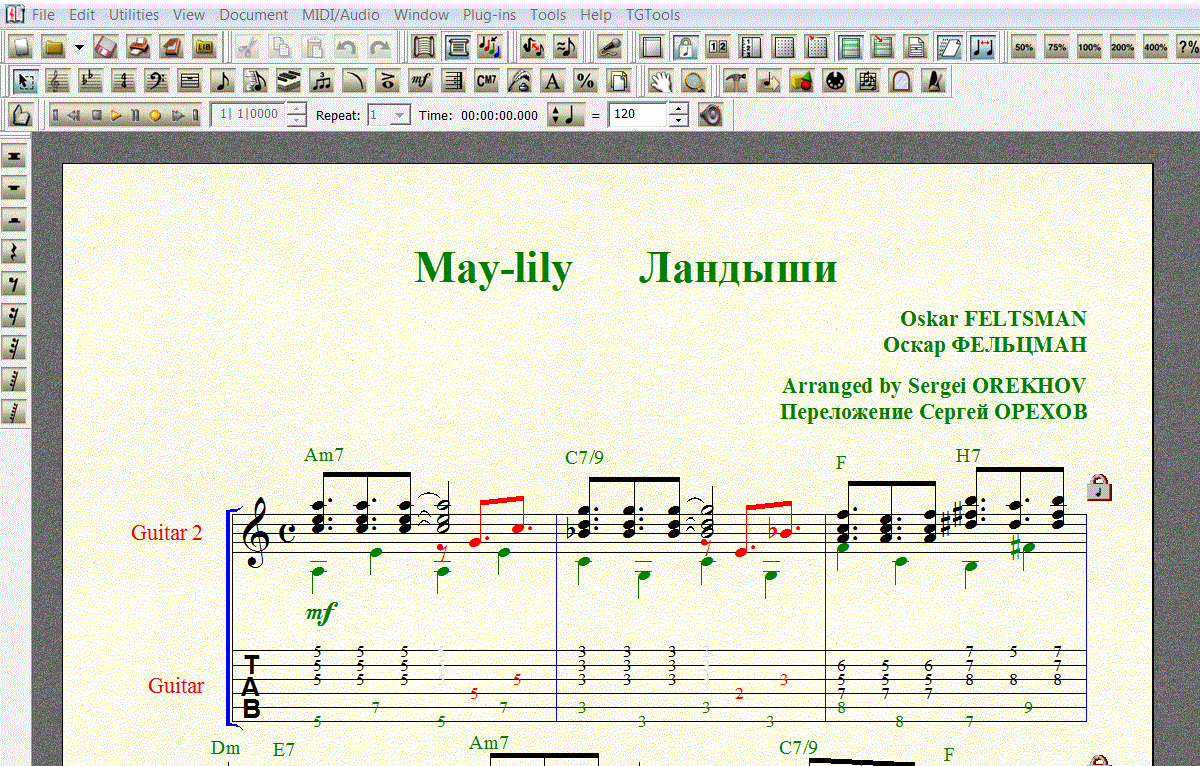The image size is (1200, 766).
Task: Pause playback with the pause button
Action: coord(135,115)
